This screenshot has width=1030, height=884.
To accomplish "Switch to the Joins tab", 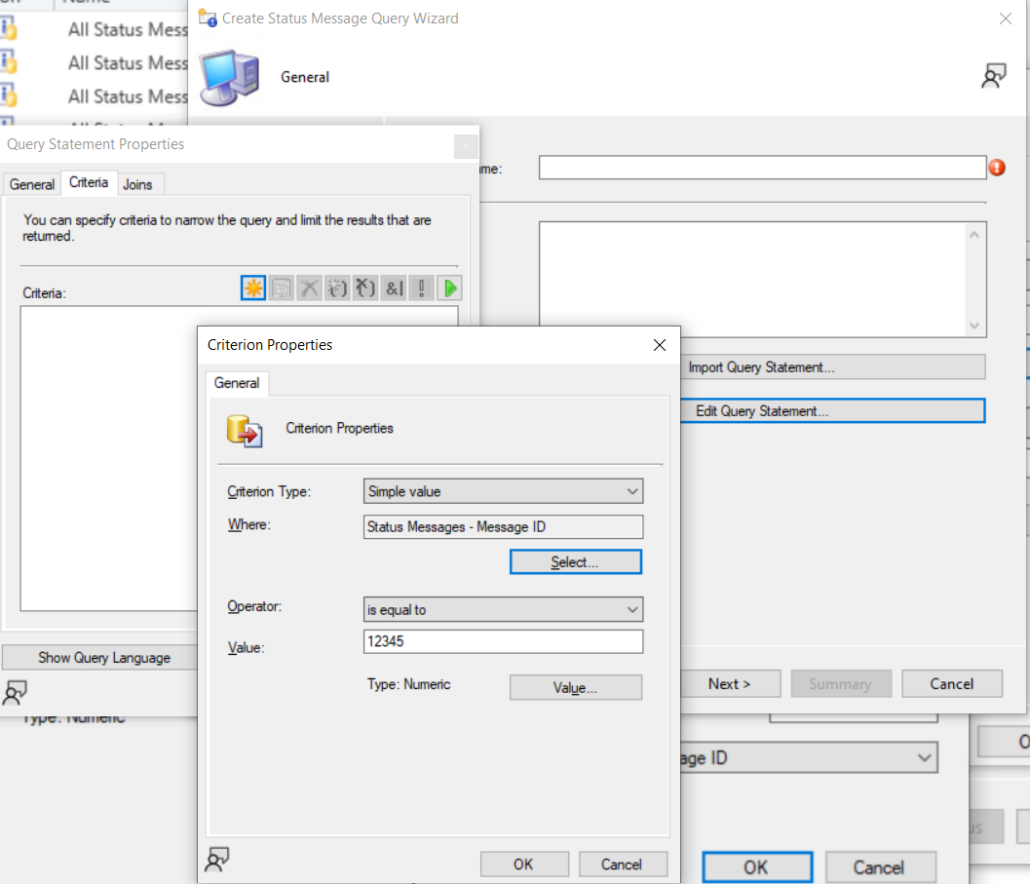I will point(138,184).
